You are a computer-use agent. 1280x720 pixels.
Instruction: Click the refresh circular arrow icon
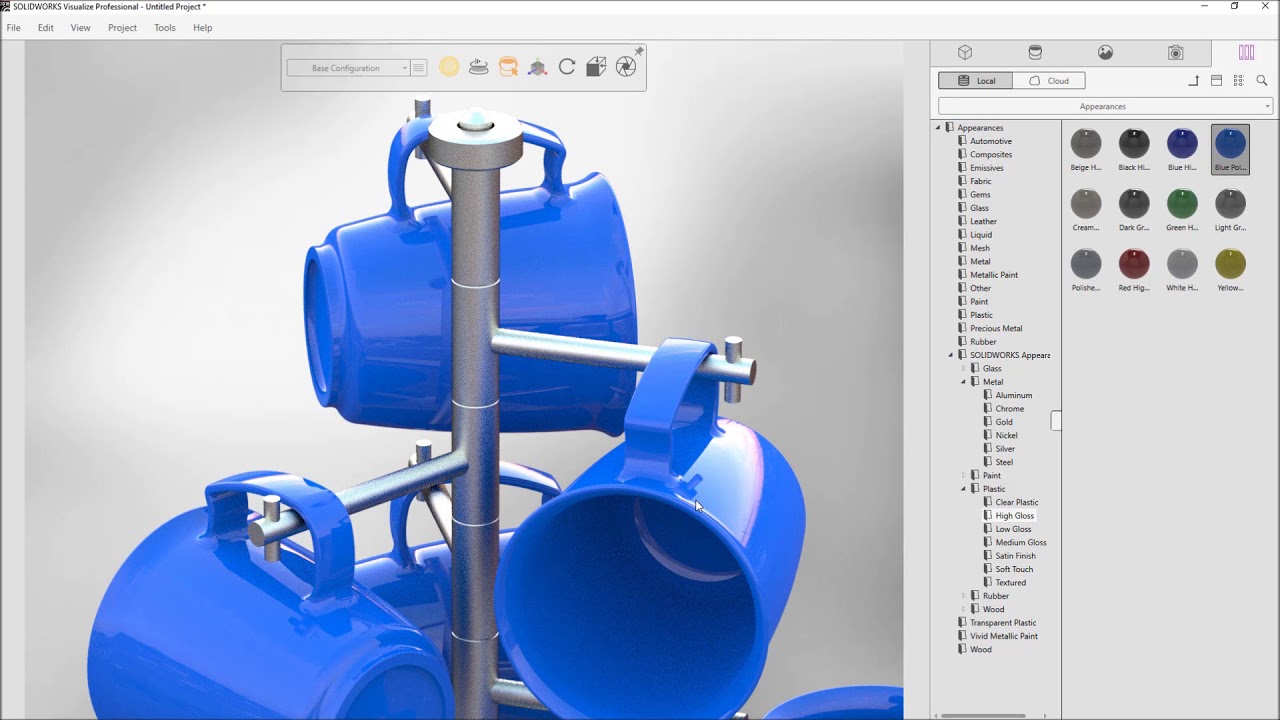click(x=567, y=67)
